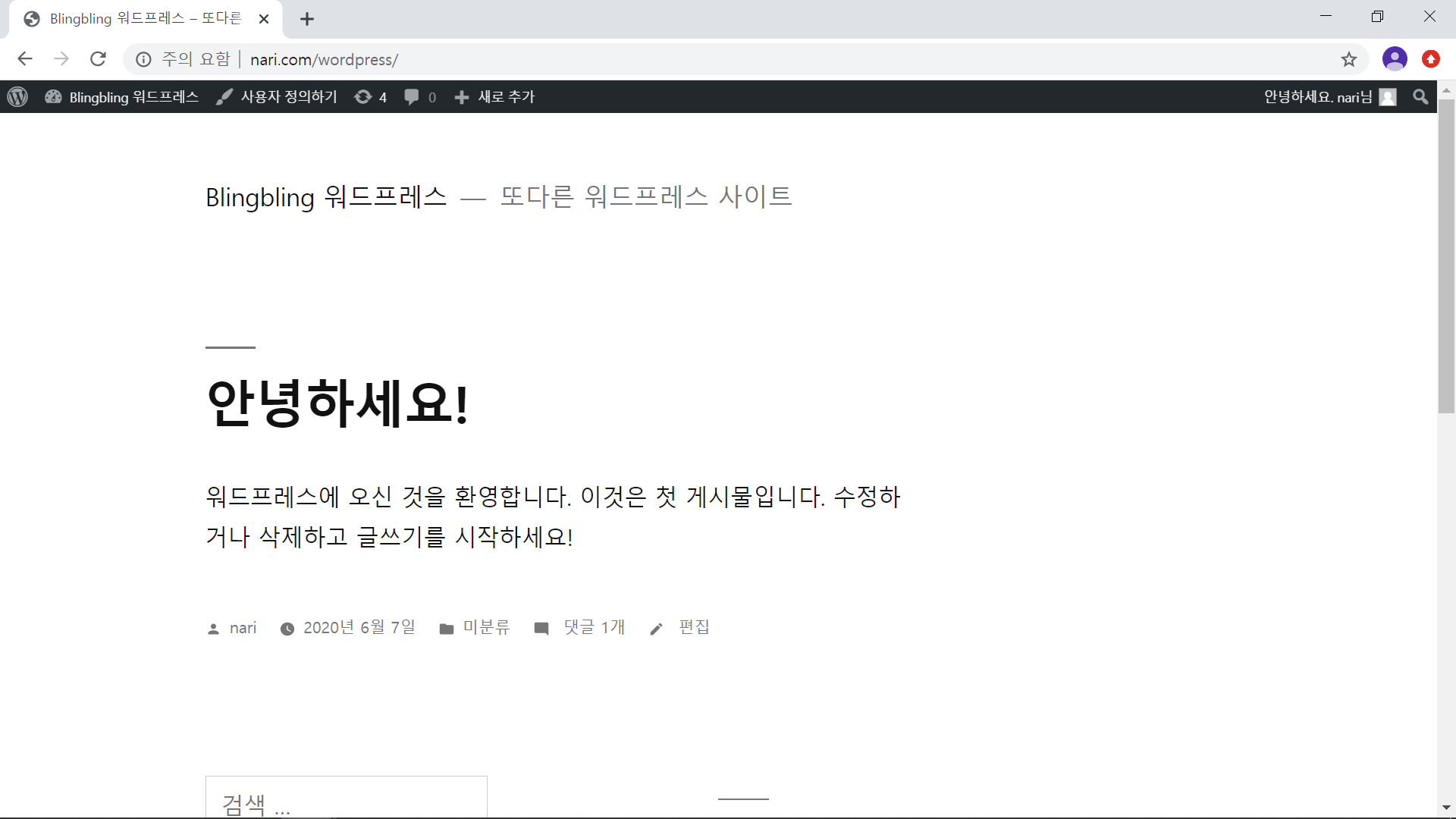Go back with the browser back arrow

(25, 59)
